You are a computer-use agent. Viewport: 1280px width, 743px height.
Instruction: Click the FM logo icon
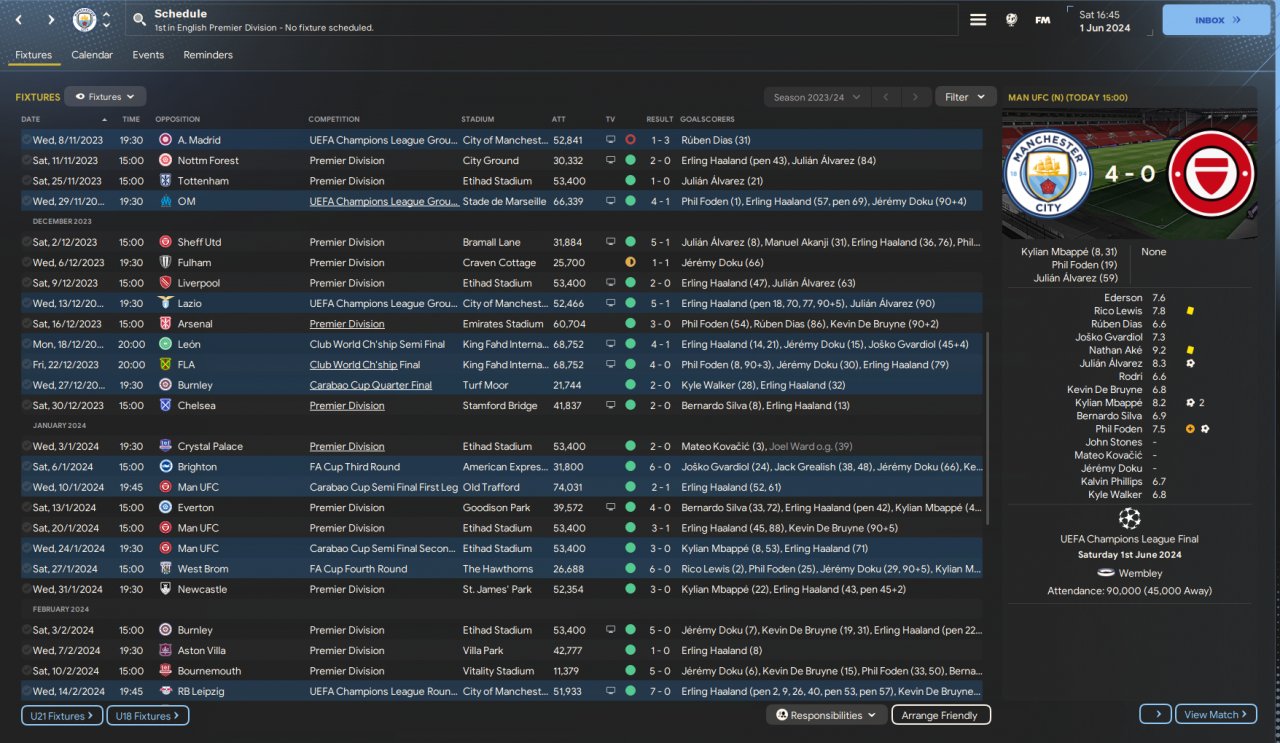click(1043, 20)
